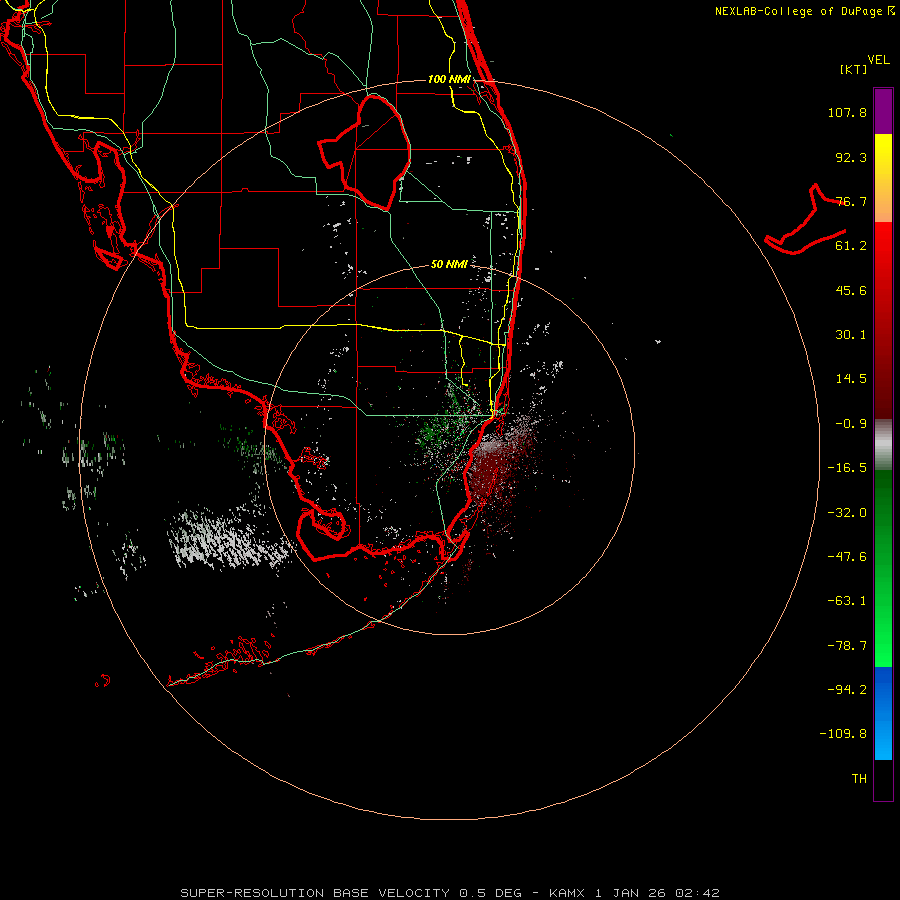Click the 50 NMI range ring label
The width and height of the screenshot is (900, 900).
coord(449,265)
